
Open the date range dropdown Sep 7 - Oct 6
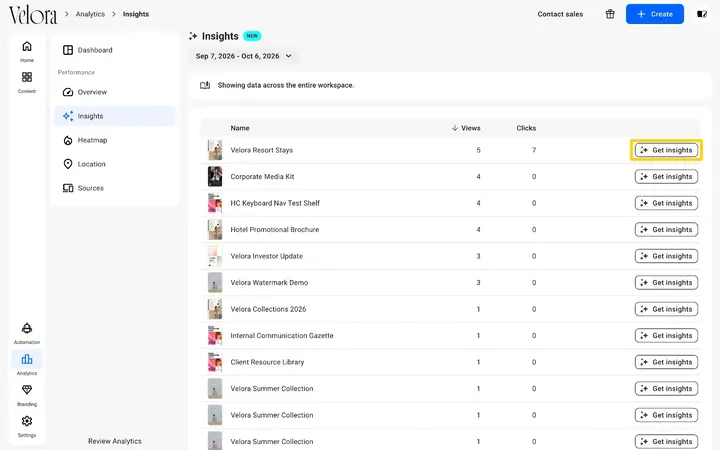tap(243, 56)
